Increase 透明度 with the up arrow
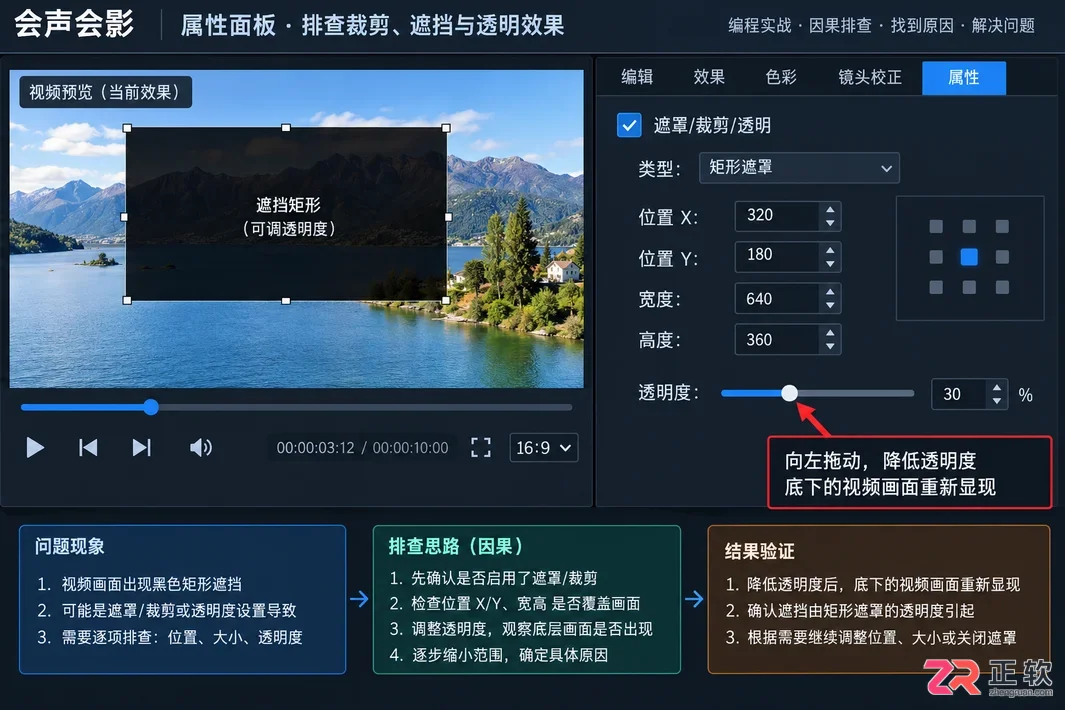The width and height of the screenshot is (1065, 710). pyautogui.click(x=996, y=387)
